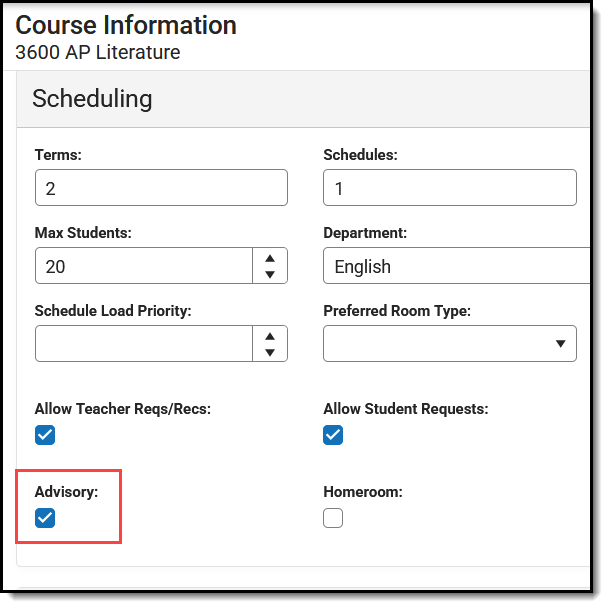Click the Terms input field
Image resolution: width=608 pixels, height=608 pixels.
tap(160, 188)
